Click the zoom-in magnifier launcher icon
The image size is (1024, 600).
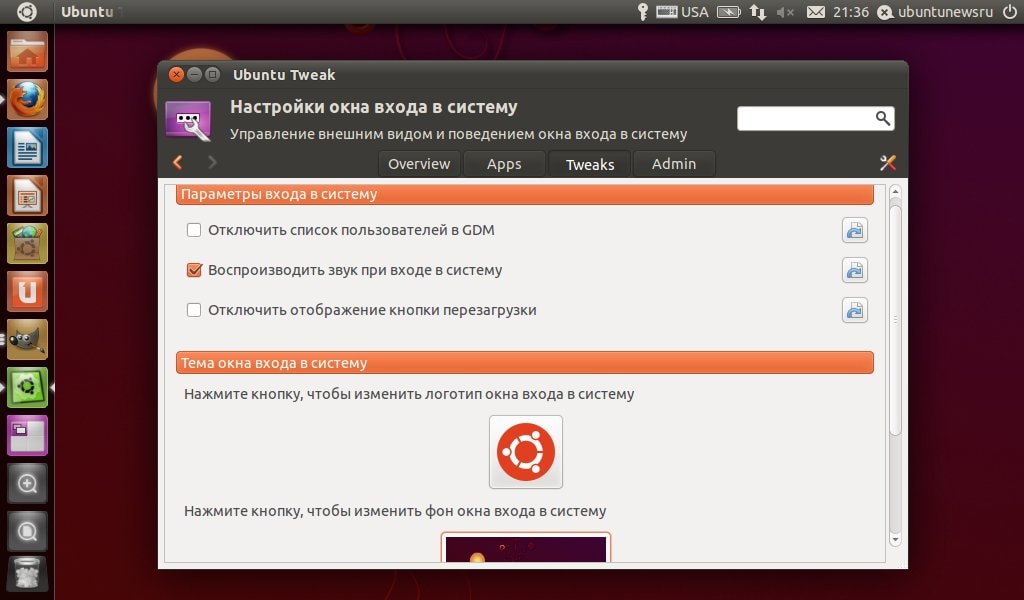[x=27, y=483]
